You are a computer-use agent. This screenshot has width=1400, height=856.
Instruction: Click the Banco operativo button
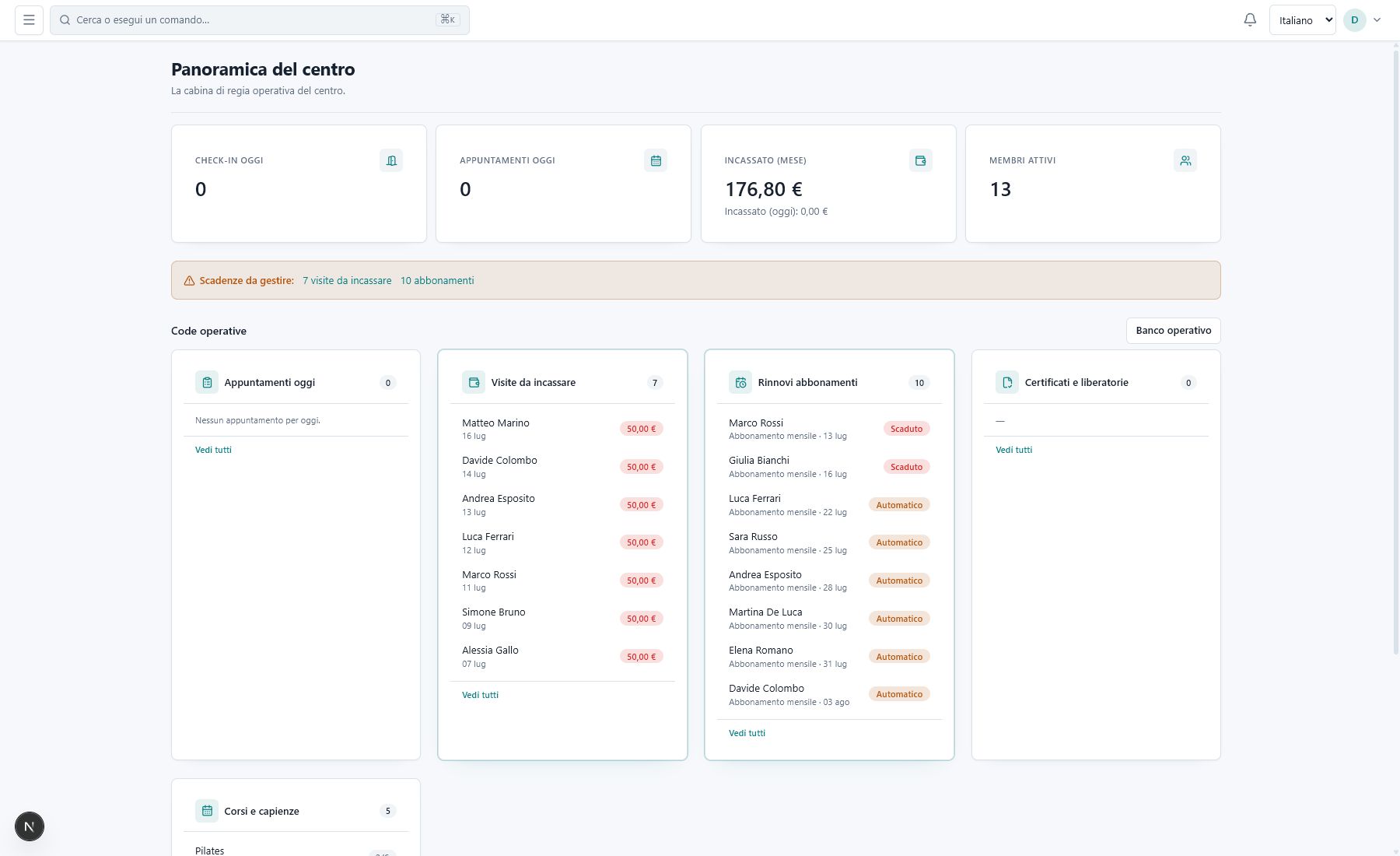pos(1173,331)
